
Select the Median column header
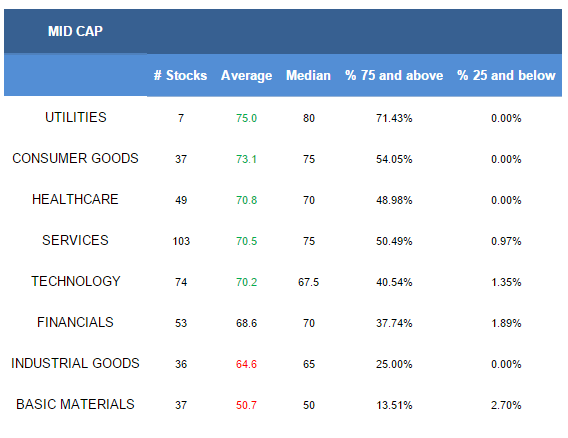(308, 75)
